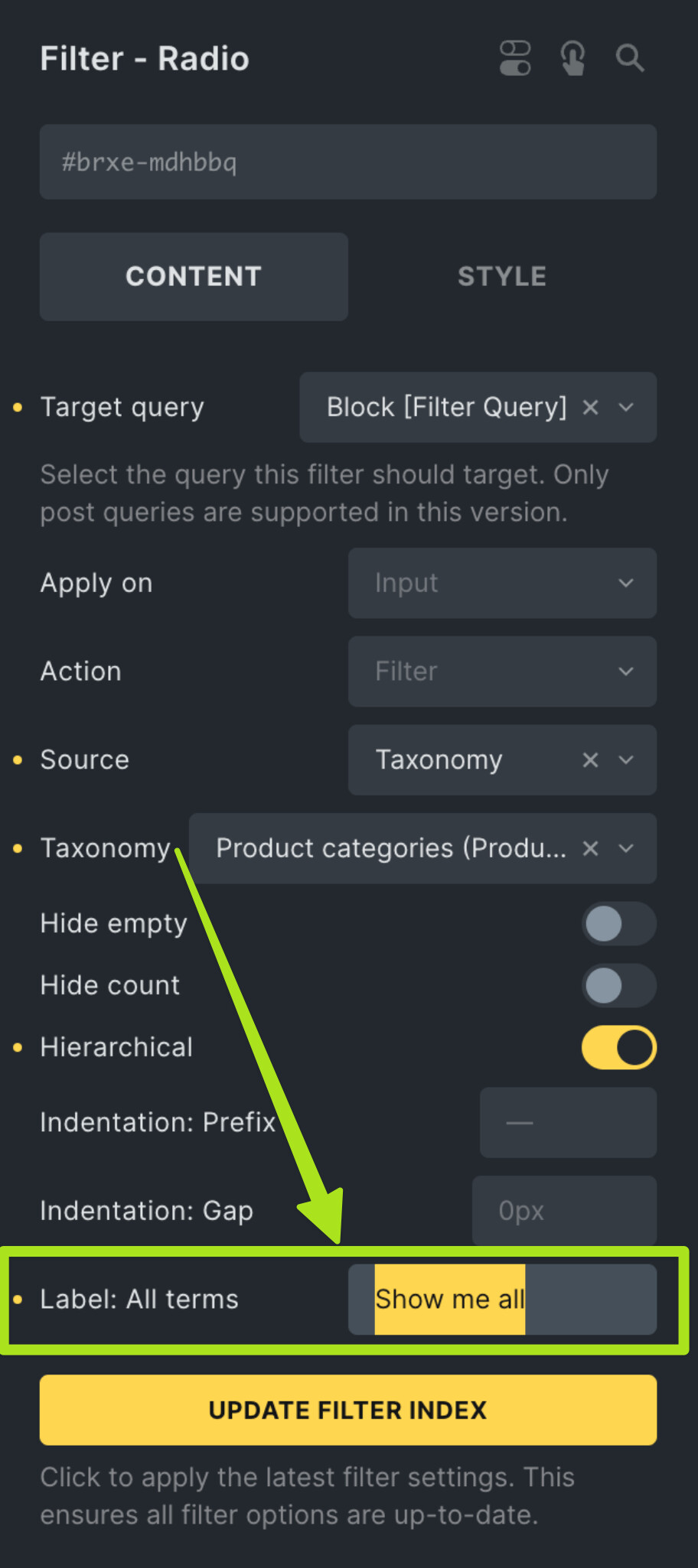698x1568 pixels.
Task: Enable the Hide empty switch
Action: coord(618,924)
